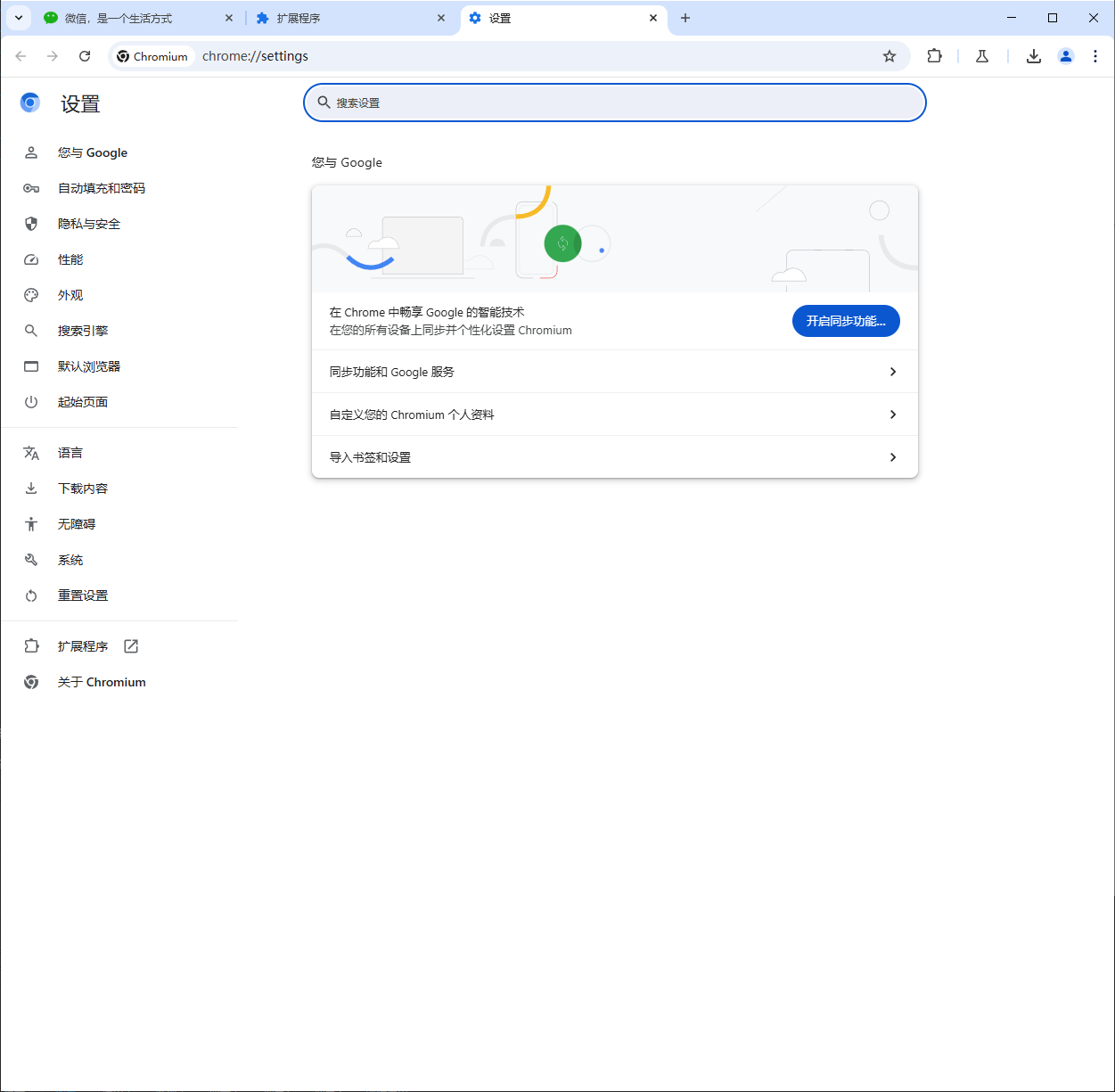
Task: Open the profile avatar icon
Action: pos(1066,56)
